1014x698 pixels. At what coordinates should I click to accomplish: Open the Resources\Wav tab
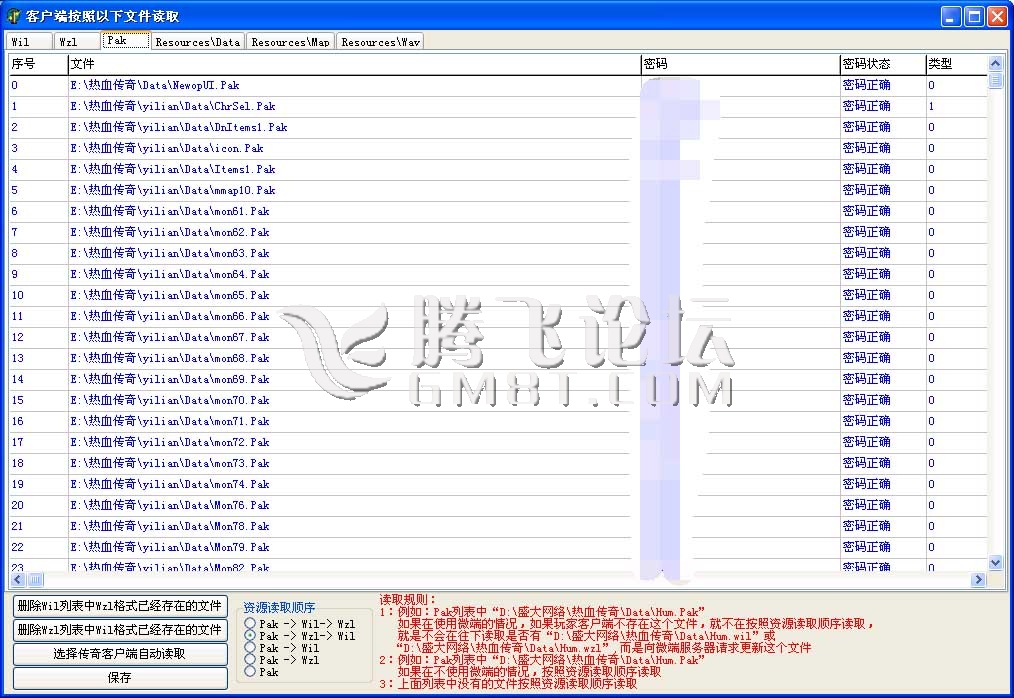tap(380, 42)
